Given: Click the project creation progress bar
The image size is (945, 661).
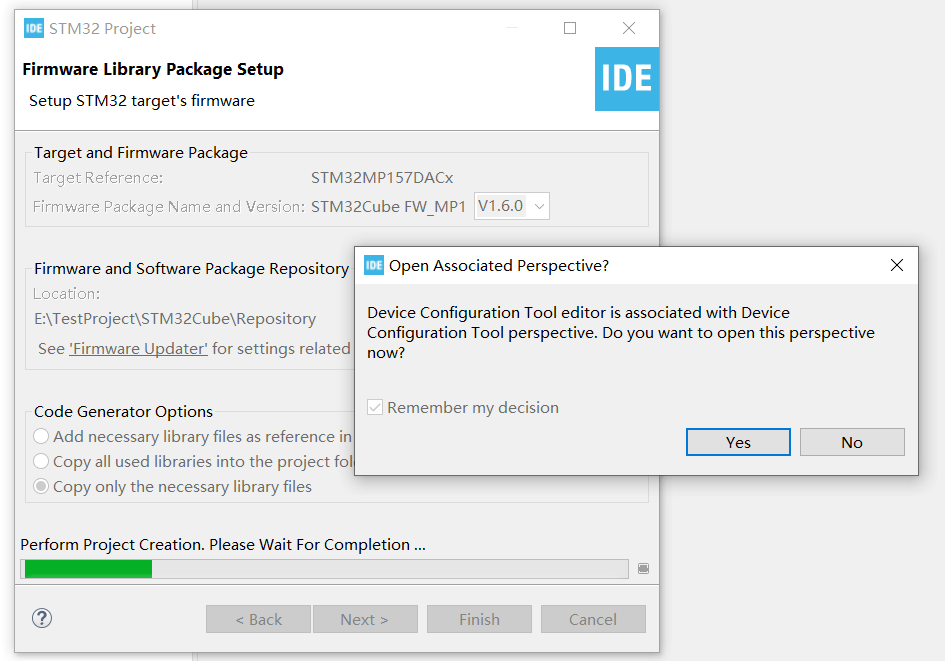Looking at the screenshot, I should tap(324, 569).
